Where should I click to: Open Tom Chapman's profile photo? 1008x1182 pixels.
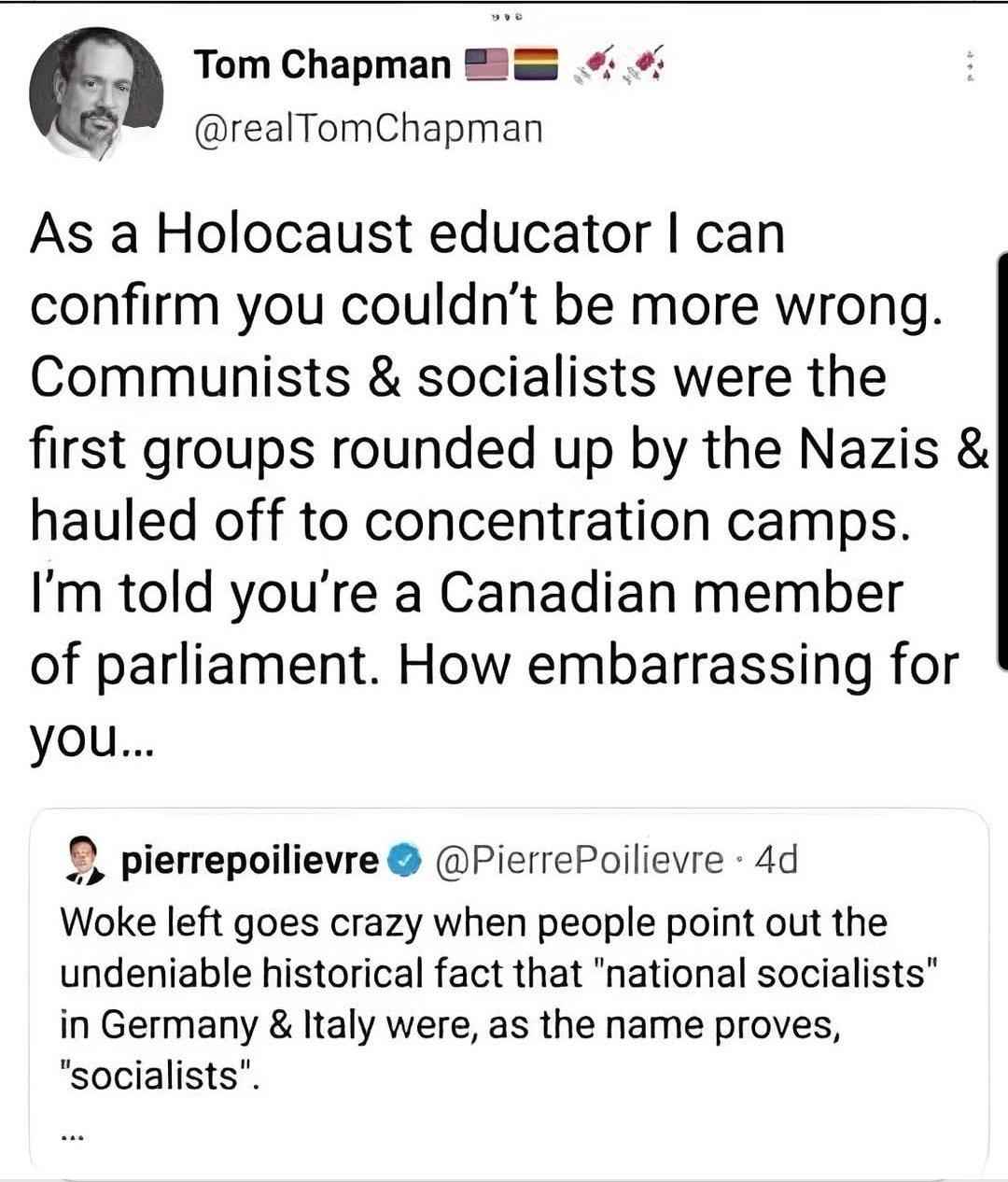coord(96,93)
